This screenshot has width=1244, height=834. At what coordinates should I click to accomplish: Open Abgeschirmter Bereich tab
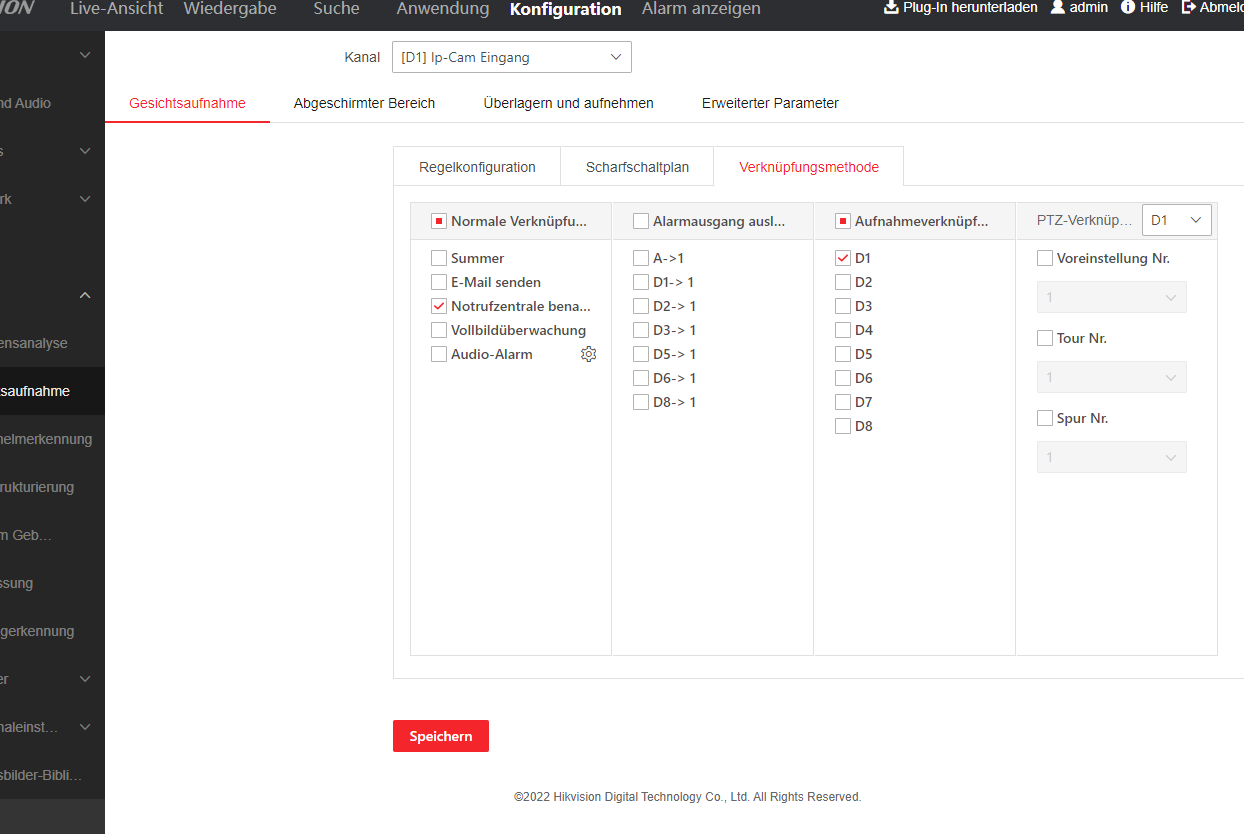[x=364, y=103]
